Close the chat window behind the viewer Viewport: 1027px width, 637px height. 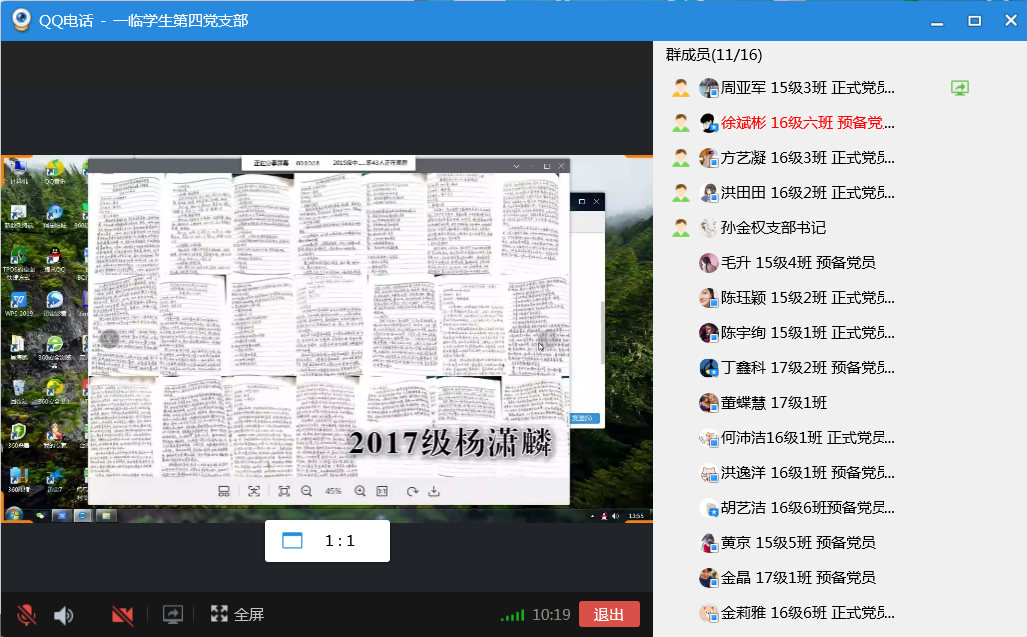pos(596,202)
